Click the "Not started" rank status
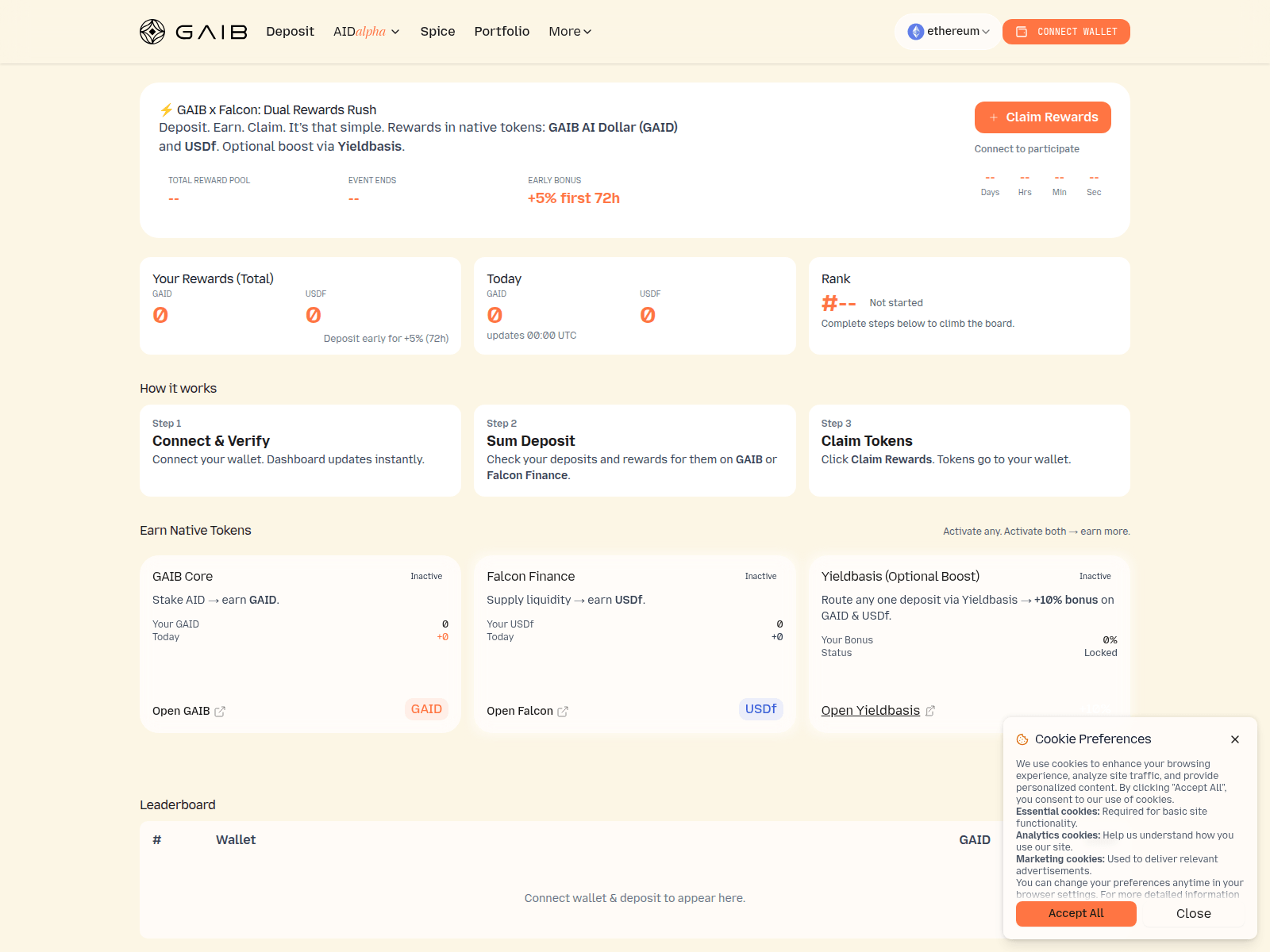The width and height of the screenshot is (1270, 952). tap(896, 303)
